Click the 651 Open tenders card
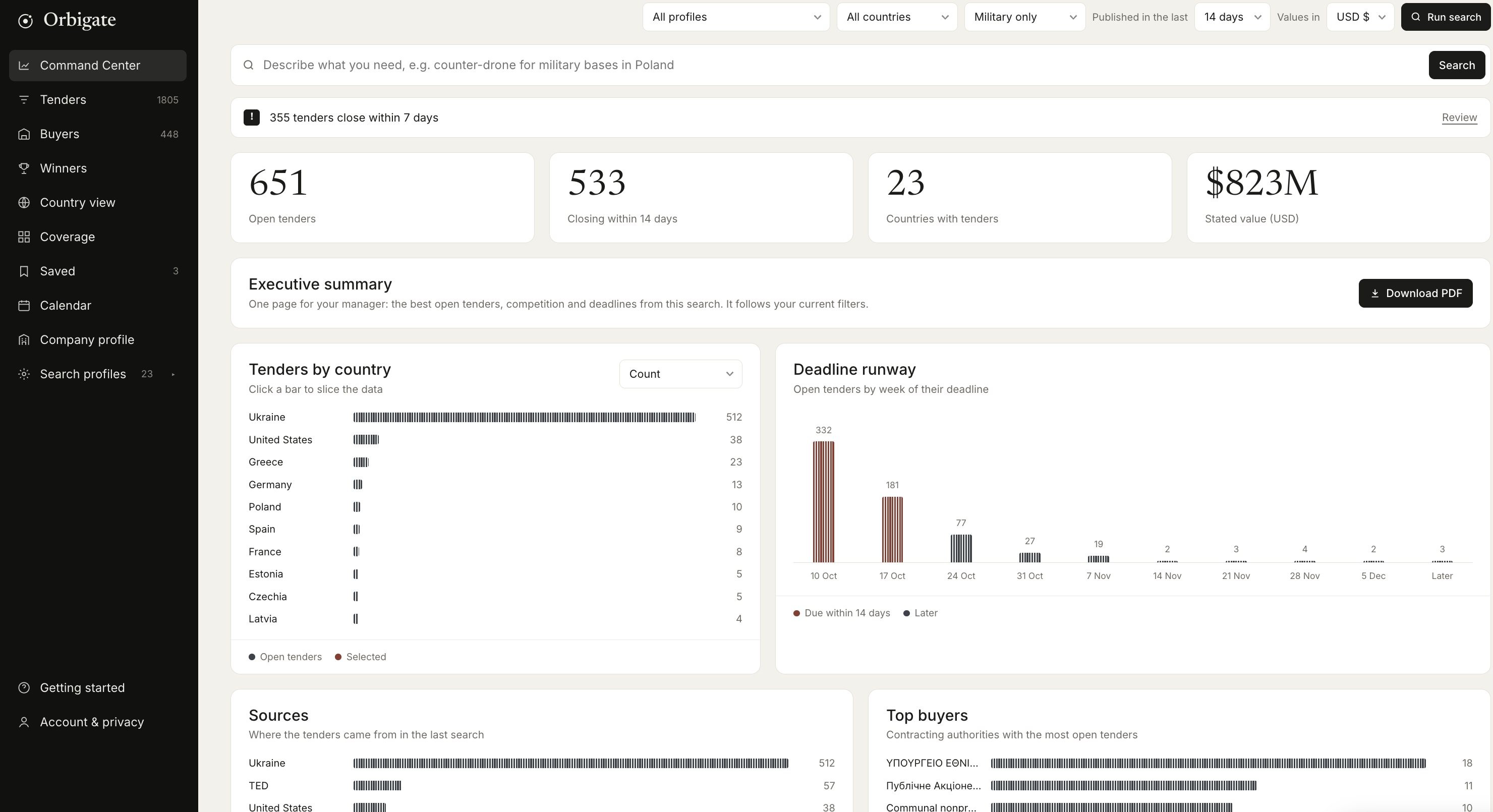The height and width of the screenshot is (812, 1493). 382,198
